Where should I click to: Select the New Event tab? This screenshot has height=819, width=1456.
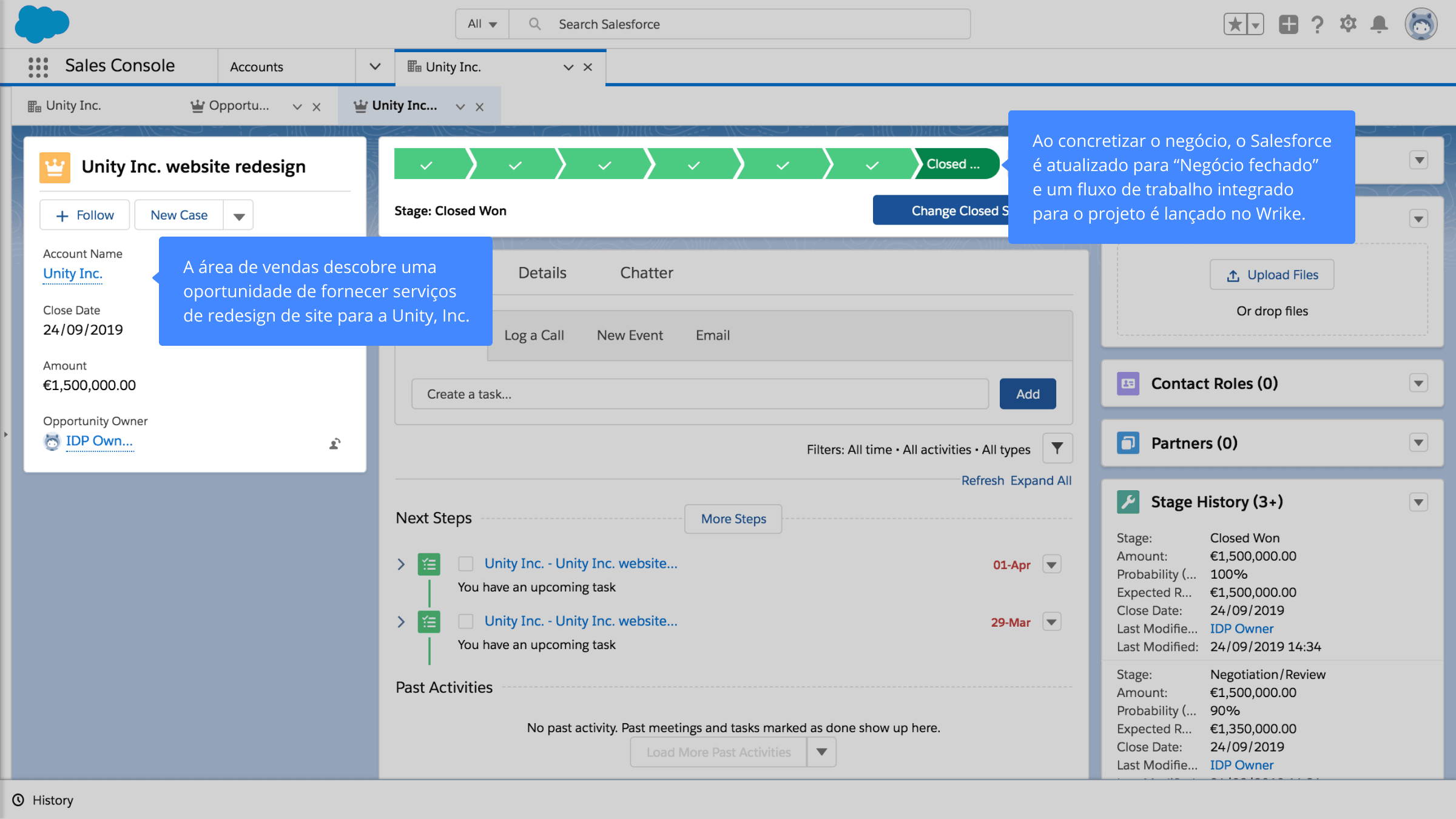click(x=630, y=335)
